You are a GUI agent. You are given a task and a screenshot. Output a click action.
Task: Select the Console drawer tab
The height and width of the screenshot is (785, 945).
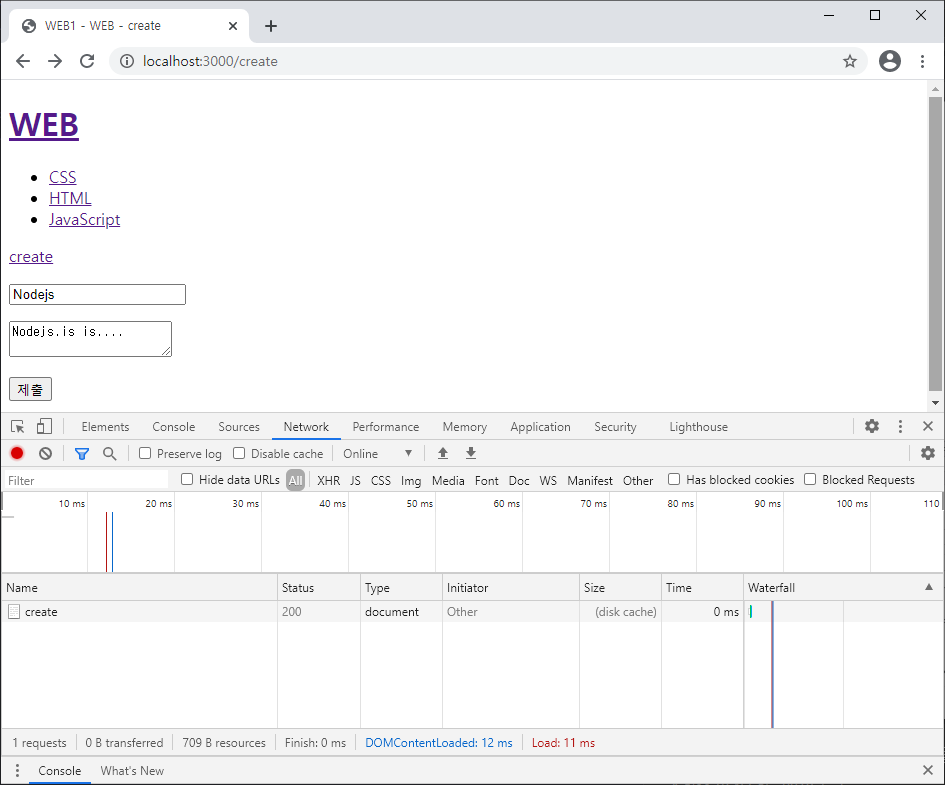pos(60,771)
